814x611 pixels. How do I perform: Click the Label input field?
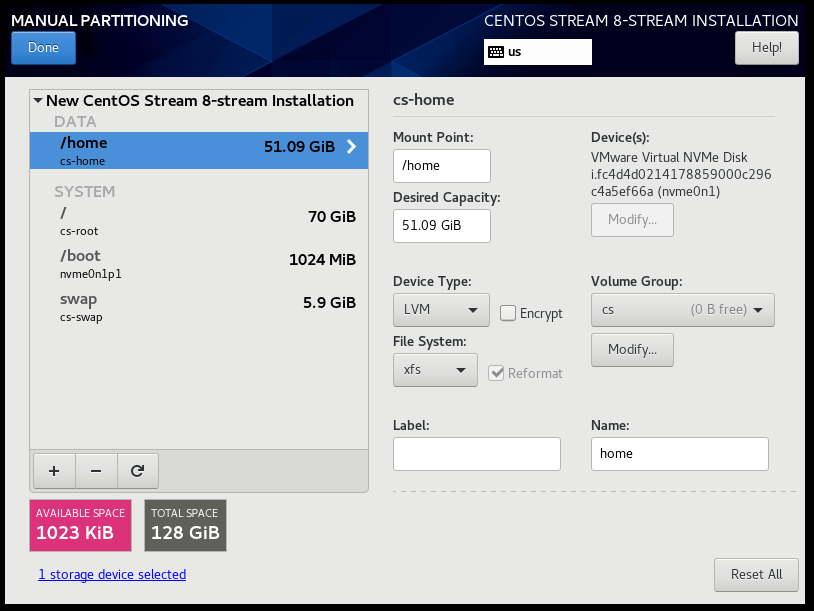(477, 454)
